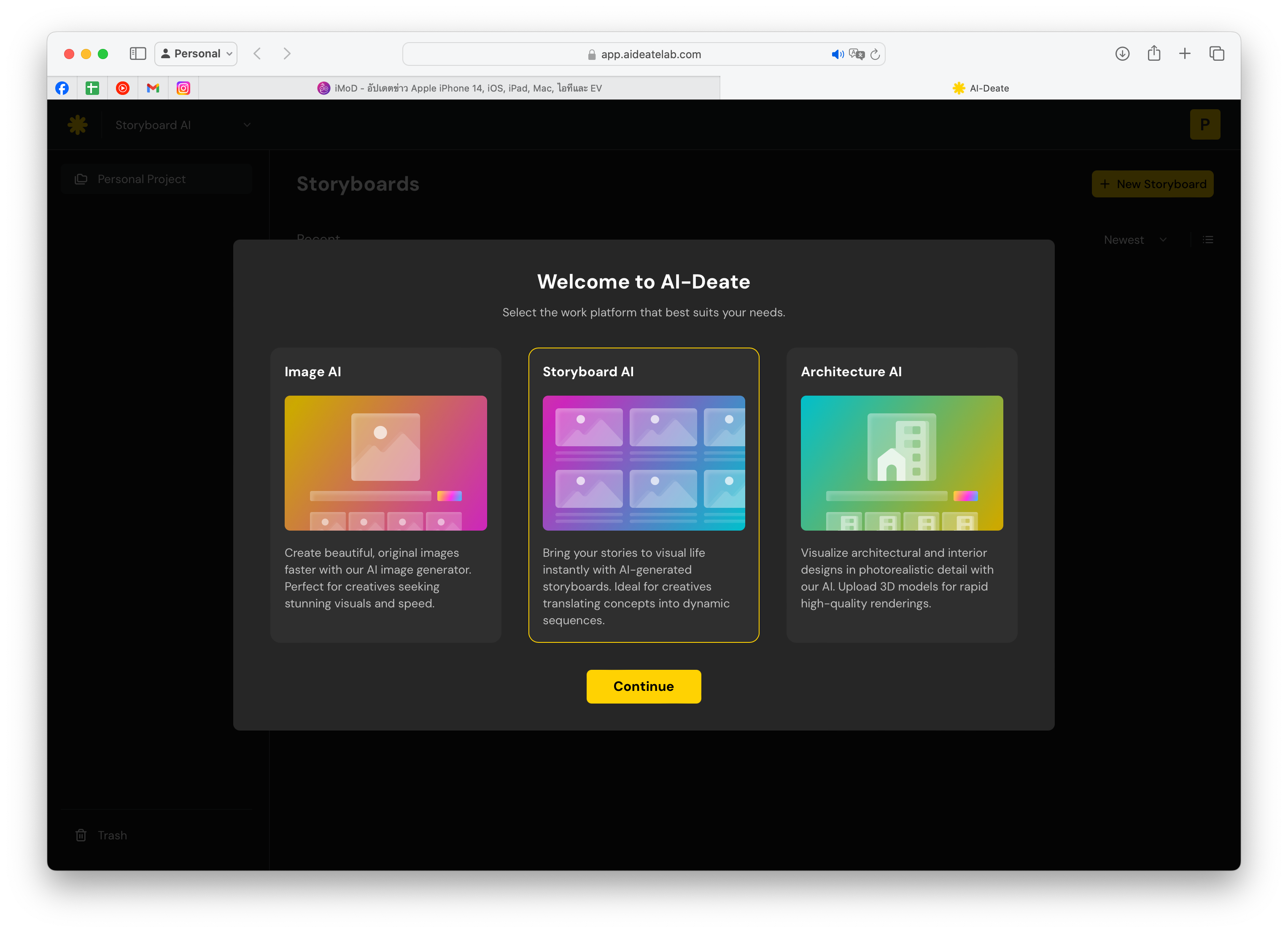The width and height of the screenshot is (1288, 933).
Task: Open the share sheet icon
Action: (x=1153, y=54)
